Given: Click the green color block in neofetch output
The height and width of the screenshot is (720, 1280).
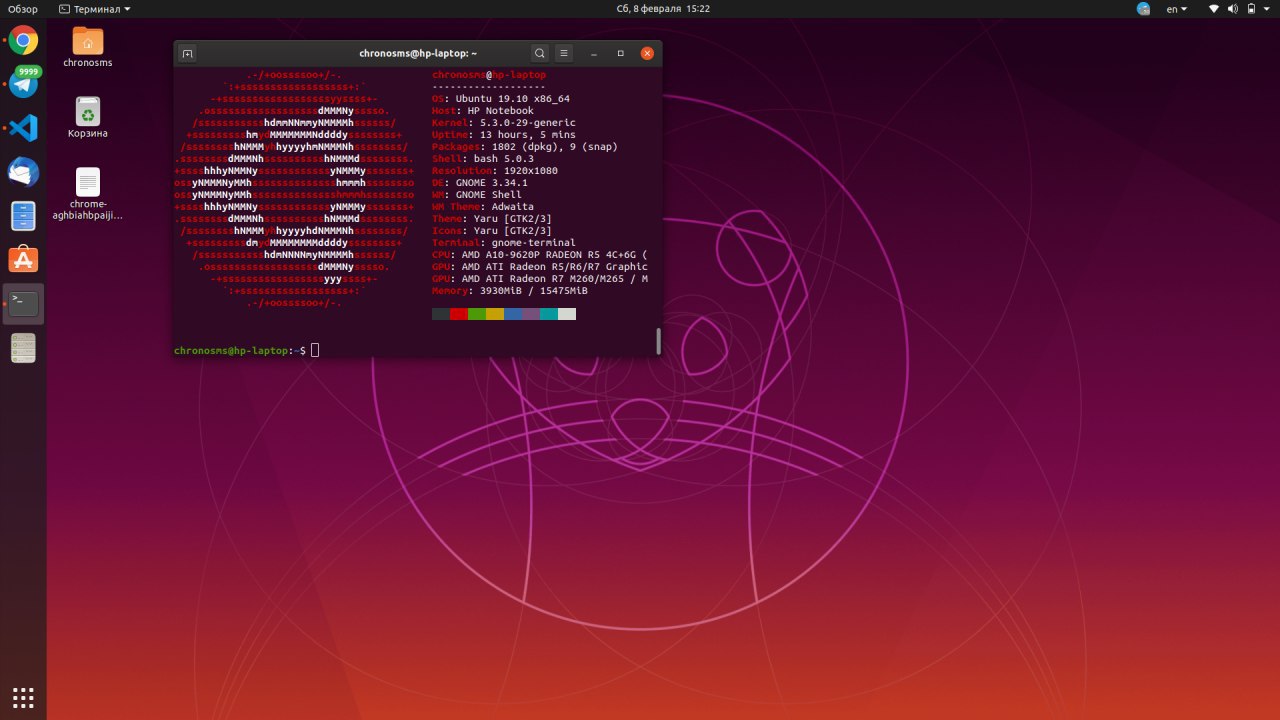Looking at the screenshot, I should (x=477, y=314).
